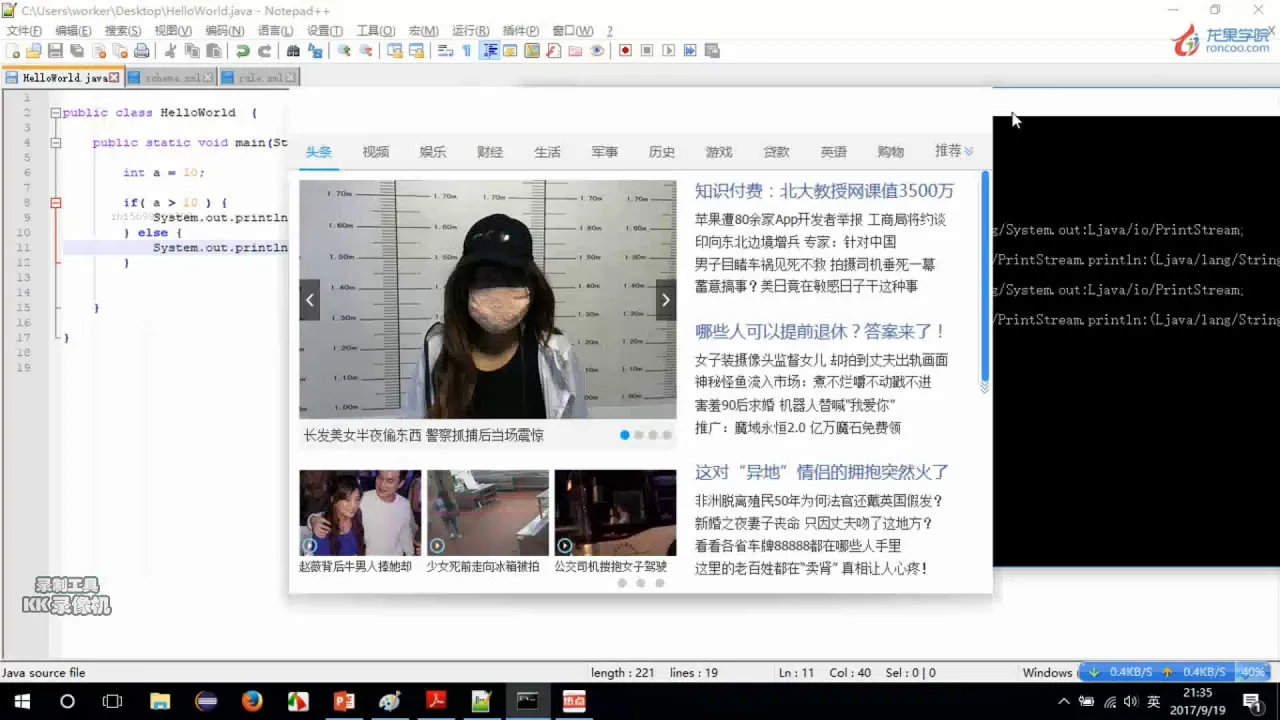Collapse the main method fold marker
1280x720 pixels.
[x=56, y=143]
